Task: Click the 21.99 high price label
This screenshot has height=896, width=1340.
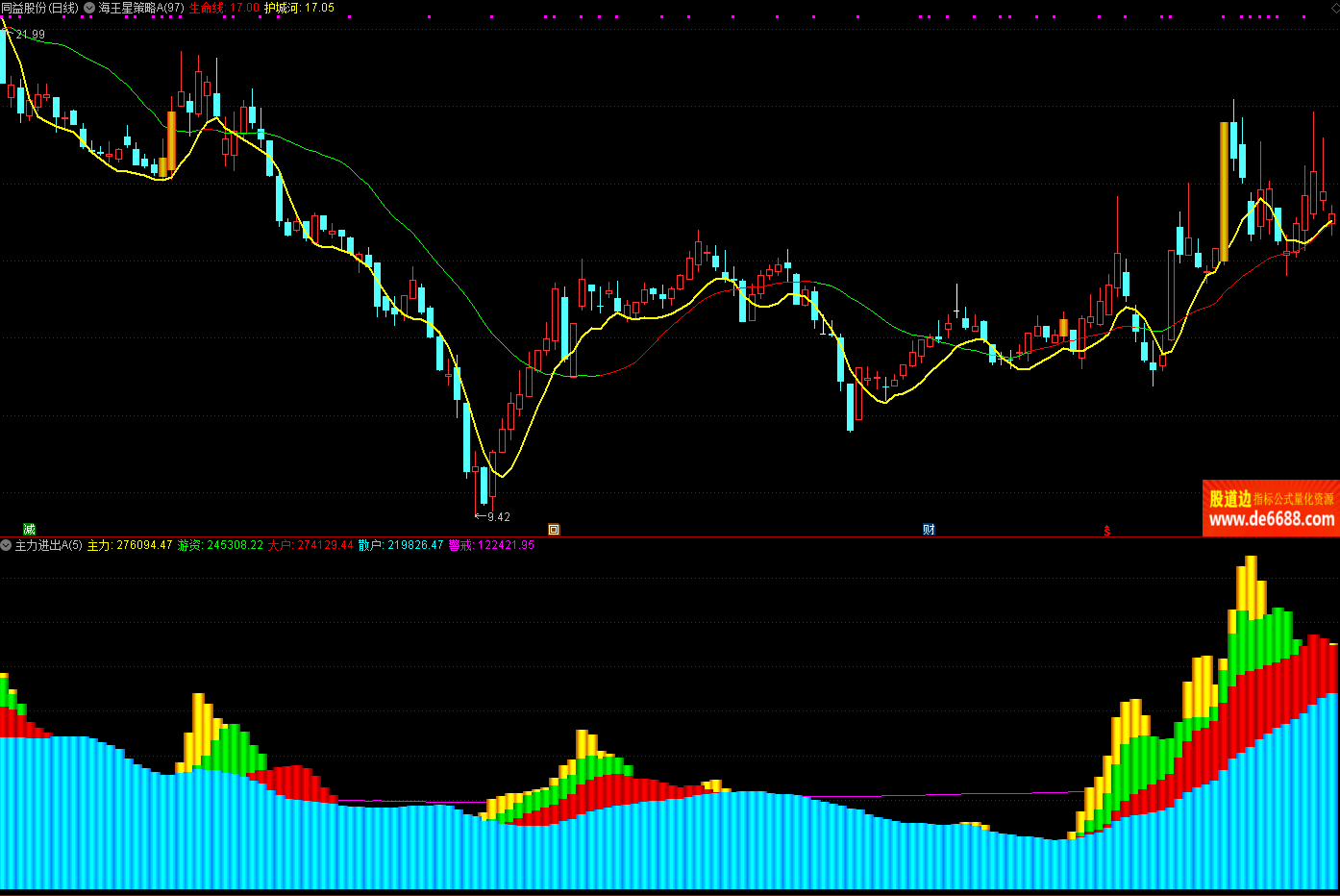Action: pos(30,35)
